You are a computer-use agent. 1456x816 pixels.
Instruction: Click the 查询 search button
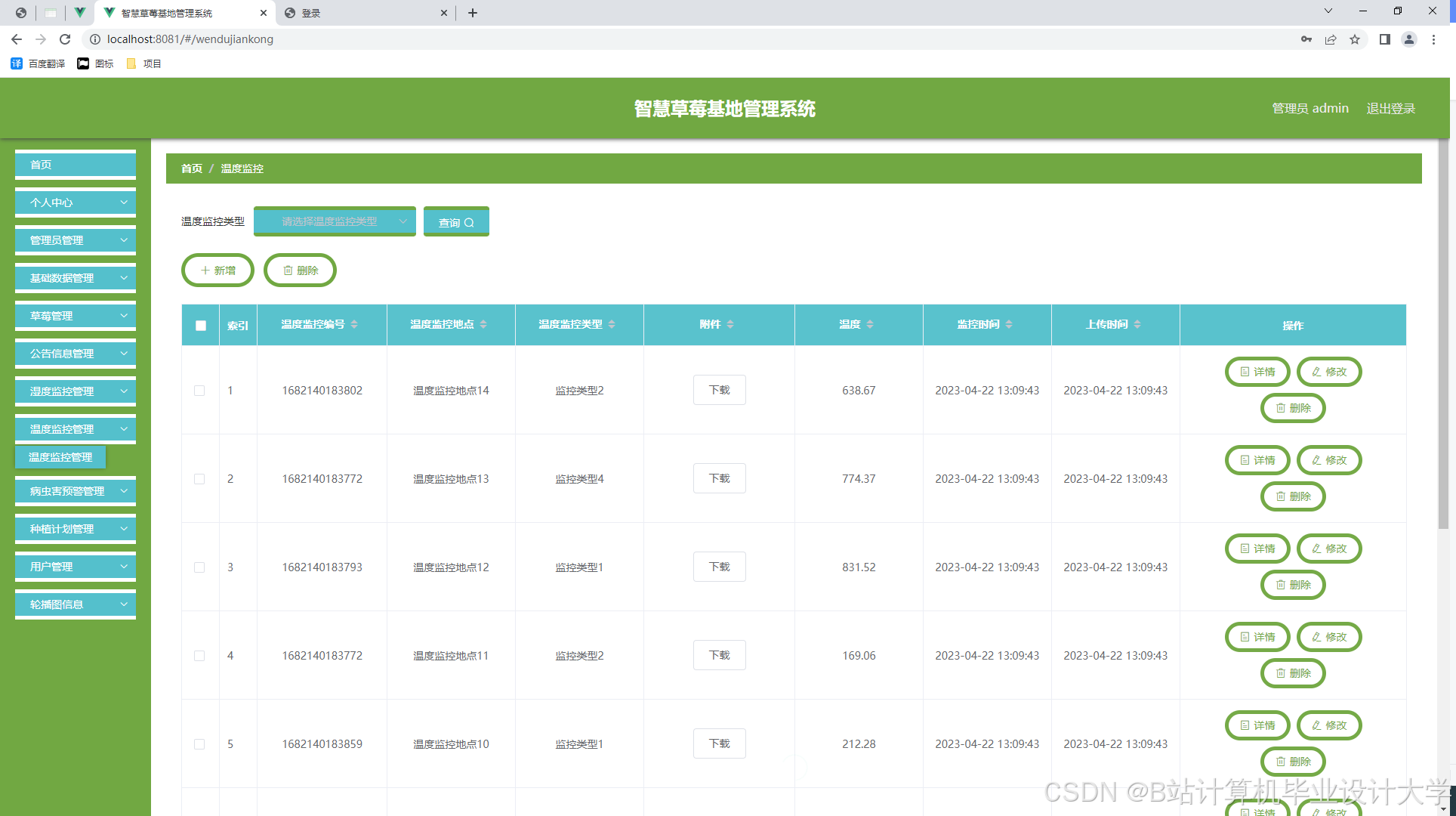click(x=456, y=222)
